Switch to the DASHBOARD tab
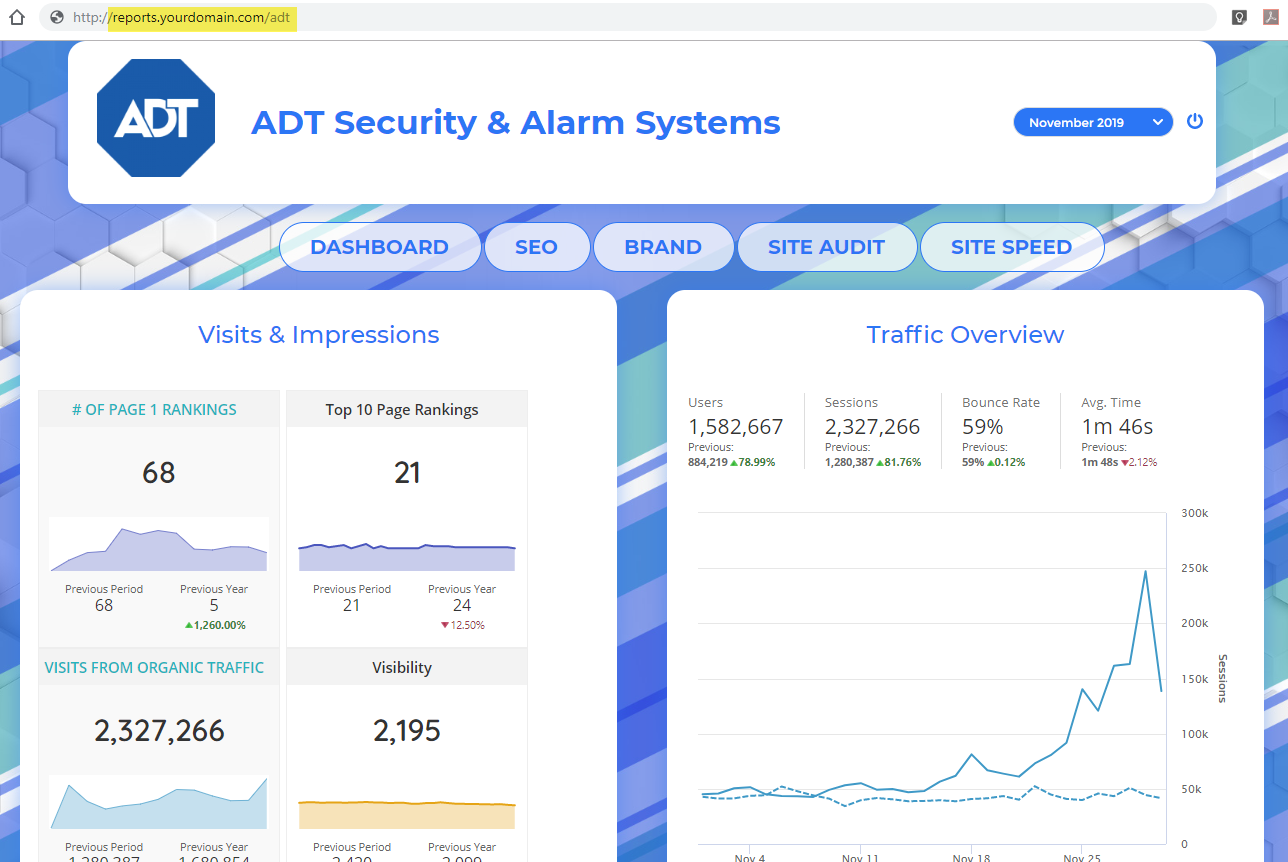Image resolution: width=1288 pixels, height=862 pixels. click(379, 247)
